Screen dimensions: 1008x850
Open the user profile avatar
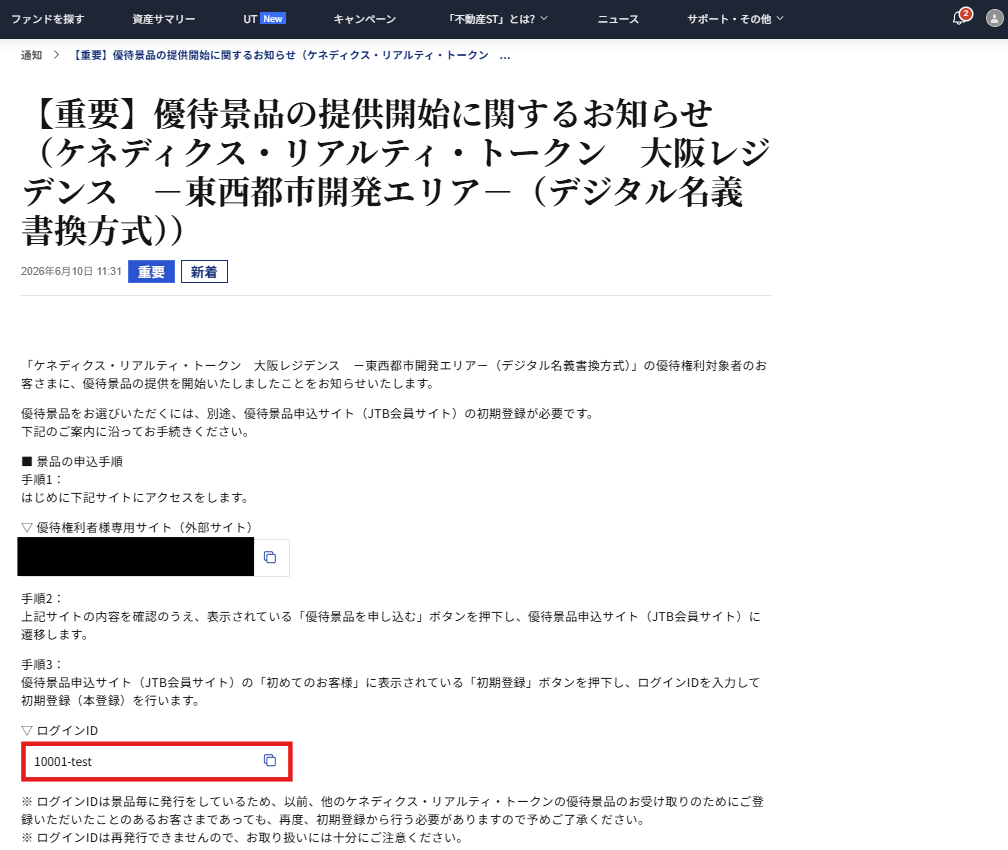(x=994, y=18)
